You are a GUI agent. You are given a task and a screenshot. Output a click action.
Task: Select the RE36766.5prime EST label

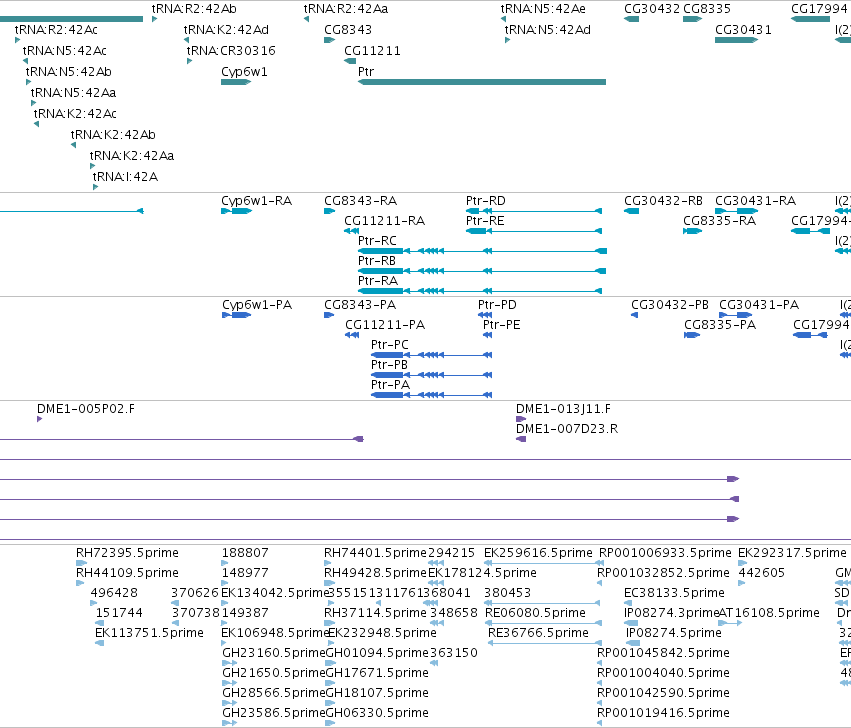(x=538, y=634)
